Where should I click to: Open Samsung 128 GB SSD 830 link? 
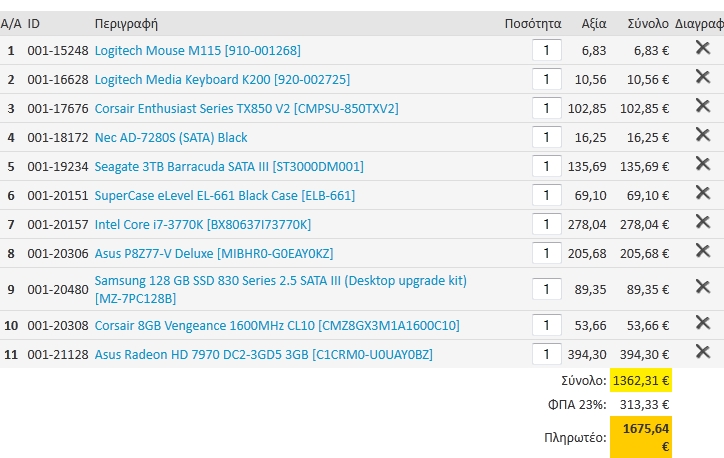(x=281, y=289)
